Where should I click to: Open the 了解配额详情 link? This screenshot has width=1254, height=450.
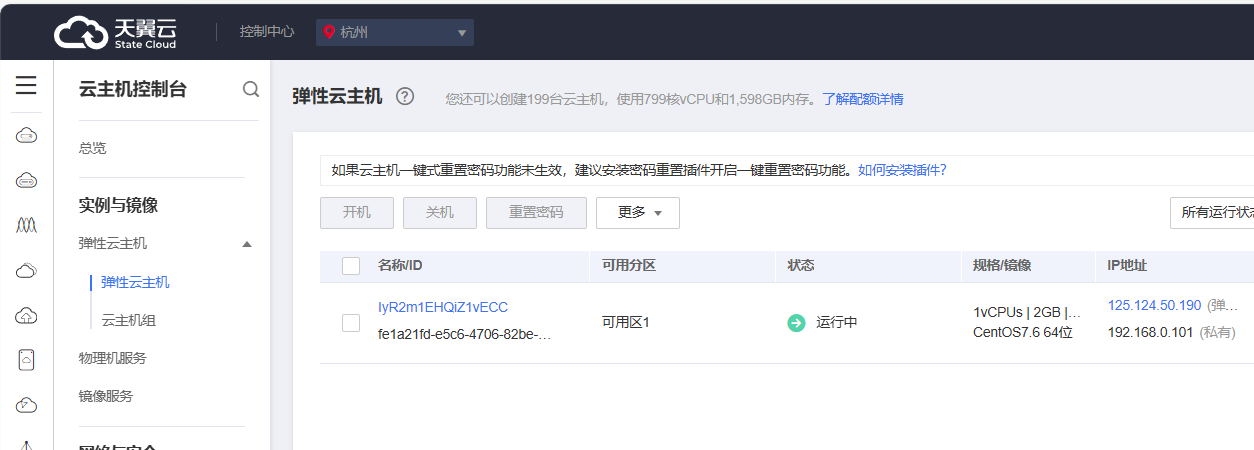click(863, 99)
